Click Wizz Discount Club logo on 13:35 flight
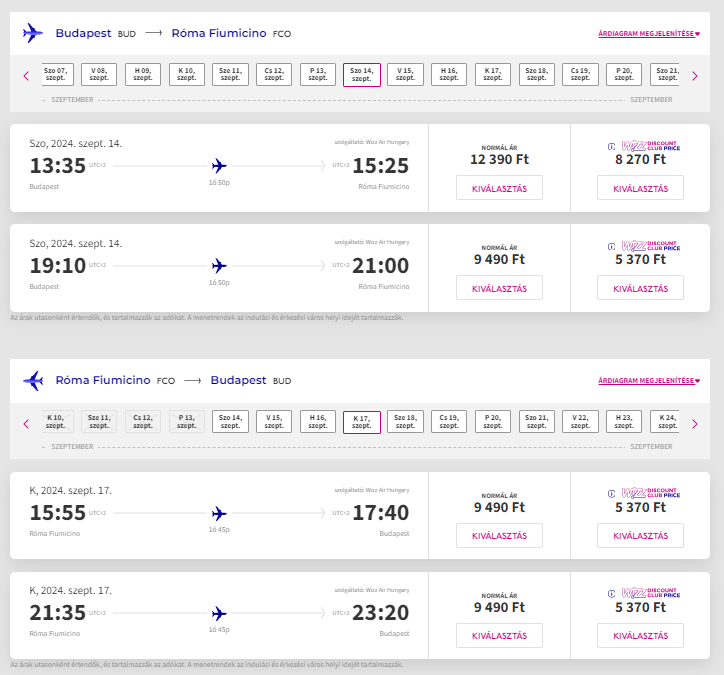Viewport: 724px width, 675px height. (644, 146)
